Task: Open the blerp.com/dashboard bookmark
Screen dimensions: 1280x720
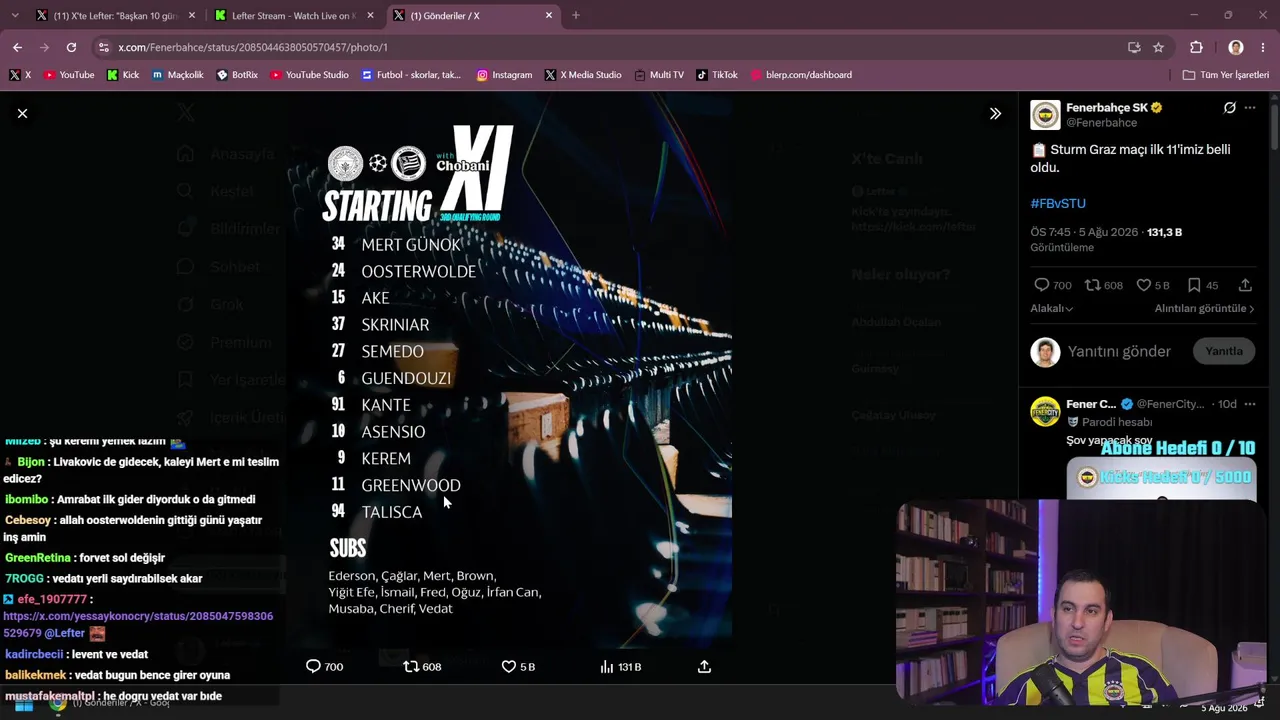Action: pos(801,75)
